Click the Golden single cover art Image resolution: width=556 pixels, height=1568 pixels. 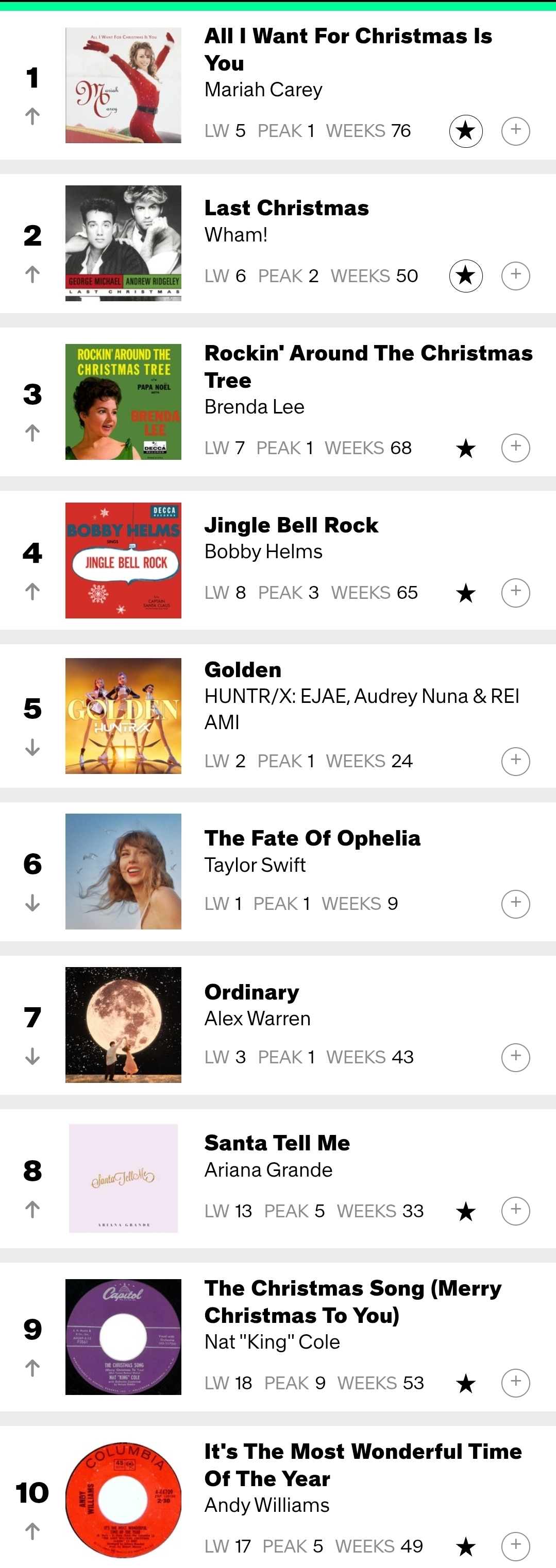click(x=123, y=716)
